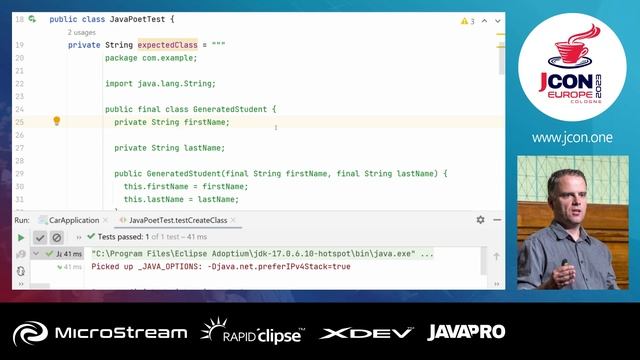Click the XDEV sponsor logo
The image size is (640, 360).
(367, 333)
